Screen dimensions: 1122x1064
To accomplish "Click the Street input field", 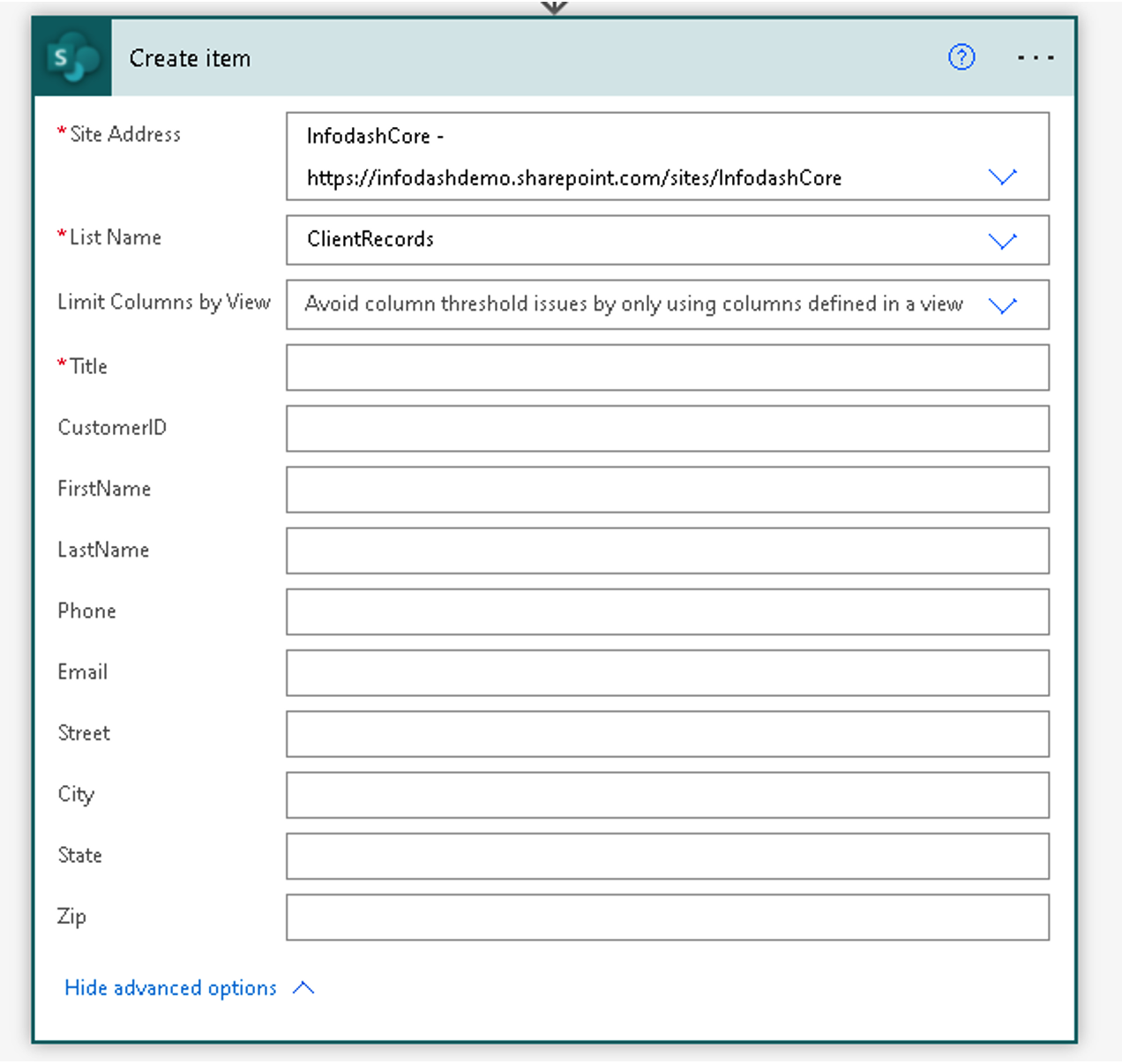I will [x=668, y=733].
